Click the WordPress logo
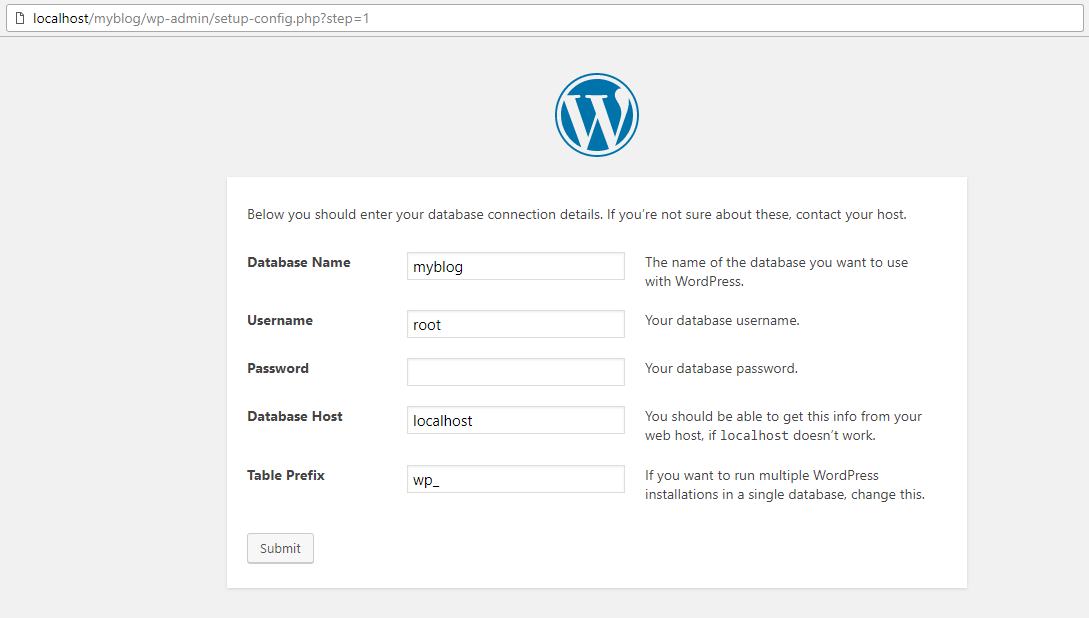Viewport: 1089px width, 618px height. coord(597,115)
